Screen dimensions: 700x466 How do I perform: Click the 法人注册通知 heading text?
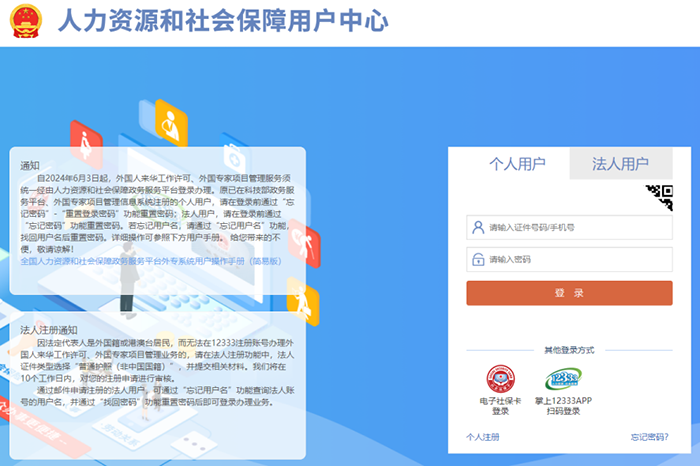pos(49,330)
